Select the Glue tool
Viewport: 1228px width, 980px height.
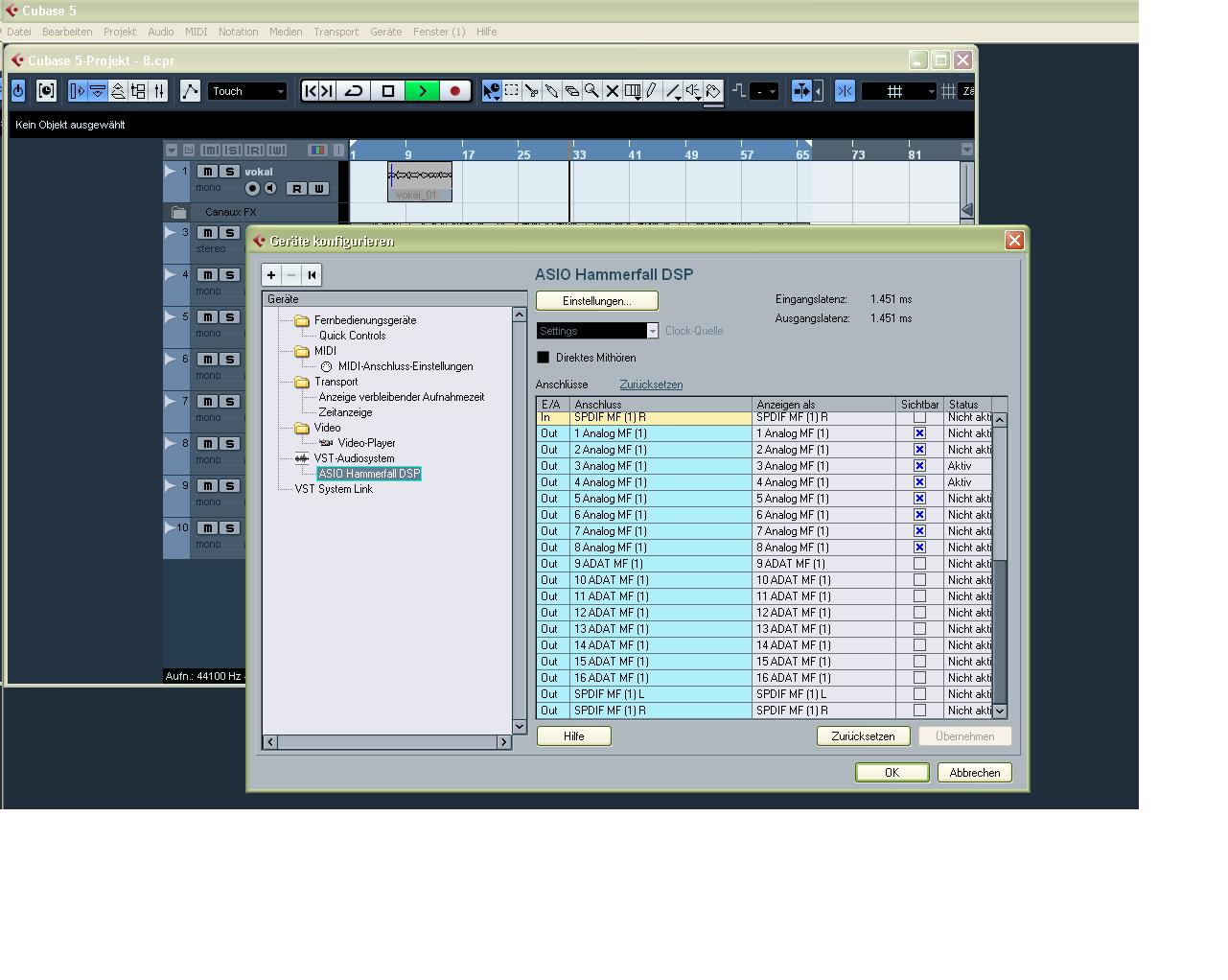(x=552, y=91)
